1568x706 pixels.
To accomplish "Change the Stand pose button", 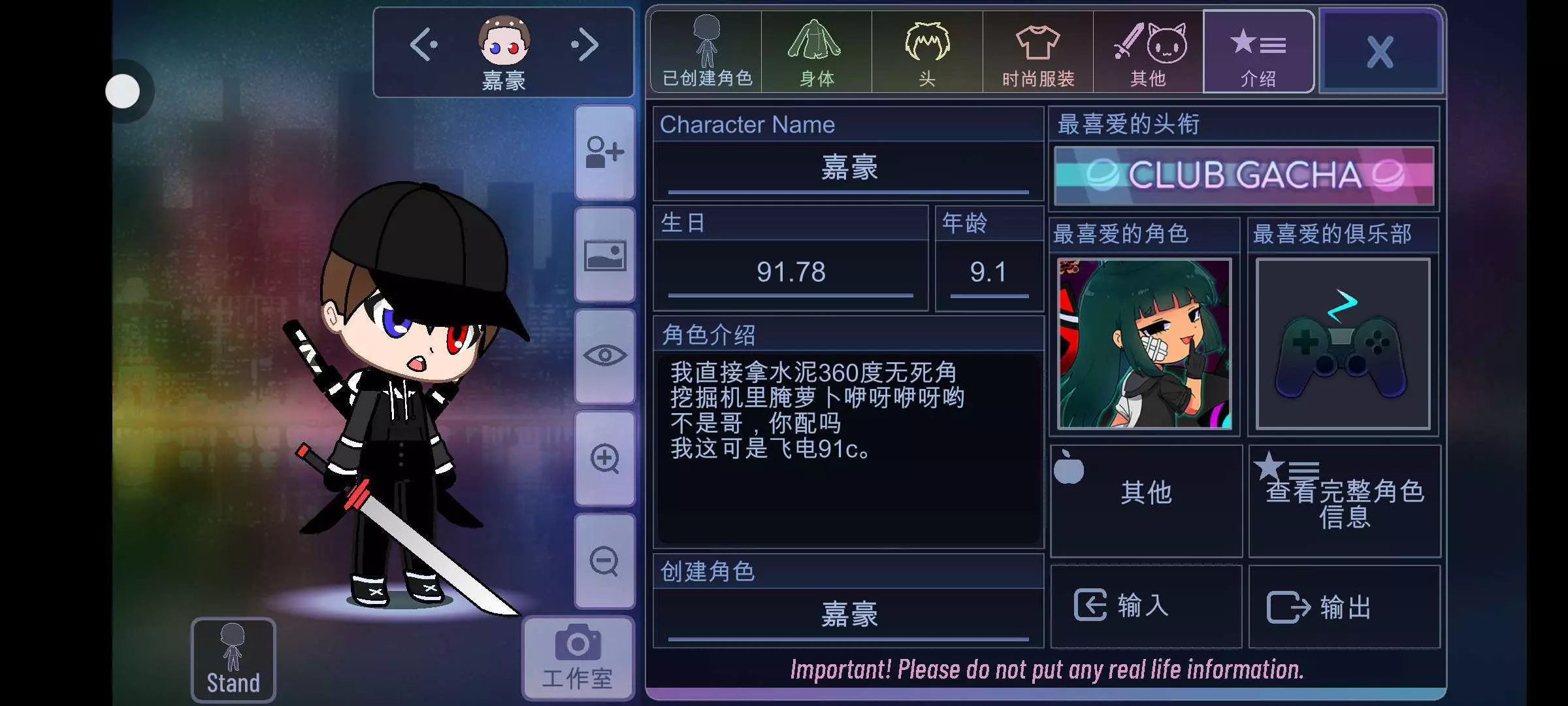I will (233, 660).
